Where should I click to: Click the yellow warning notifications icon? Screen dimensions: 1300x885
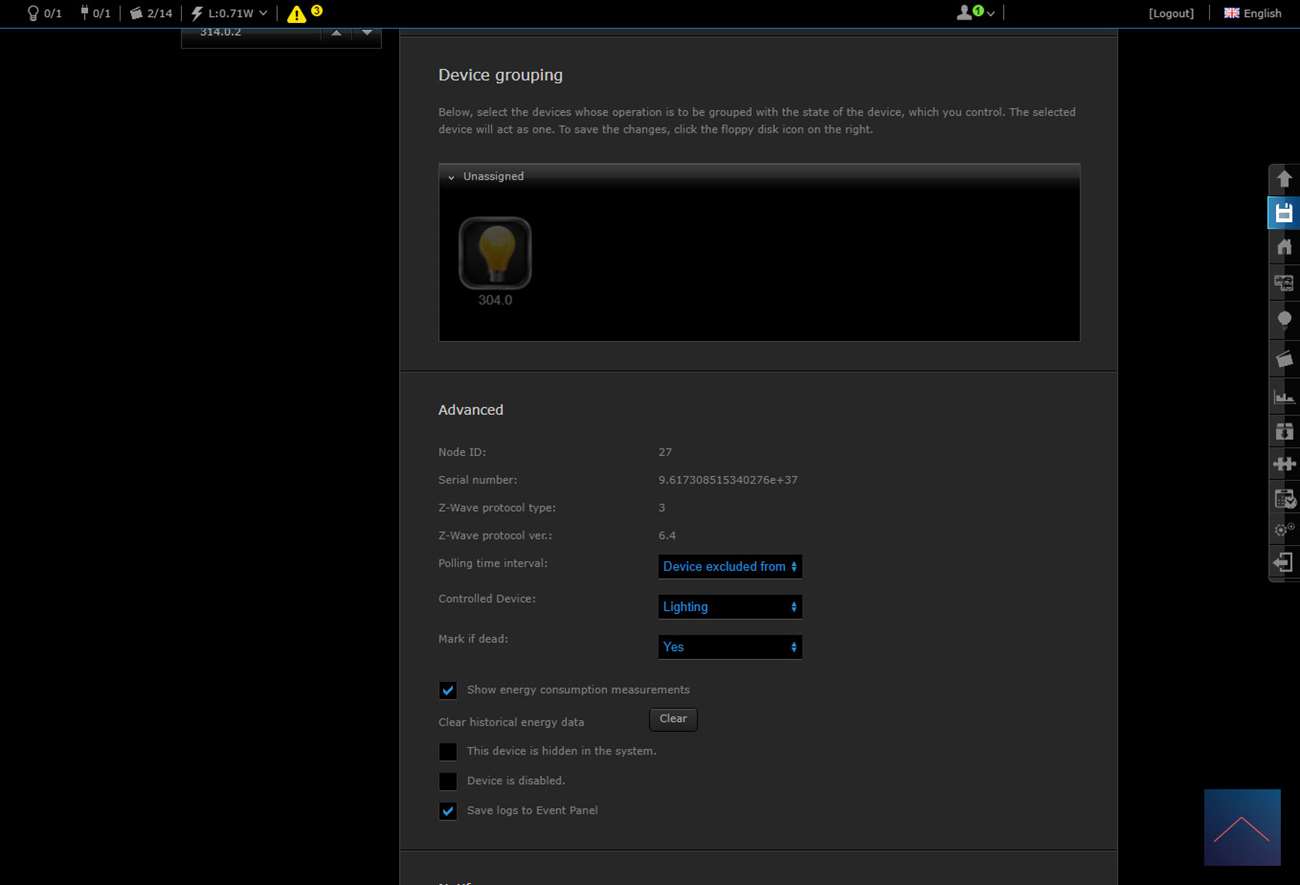pos(297,14)
